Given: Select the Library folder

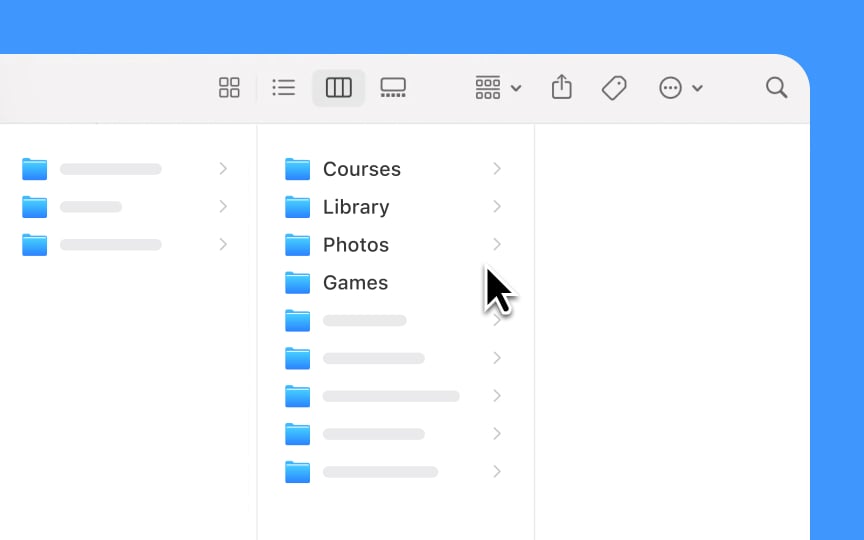Looking at the screenshot, I should 355,207.
